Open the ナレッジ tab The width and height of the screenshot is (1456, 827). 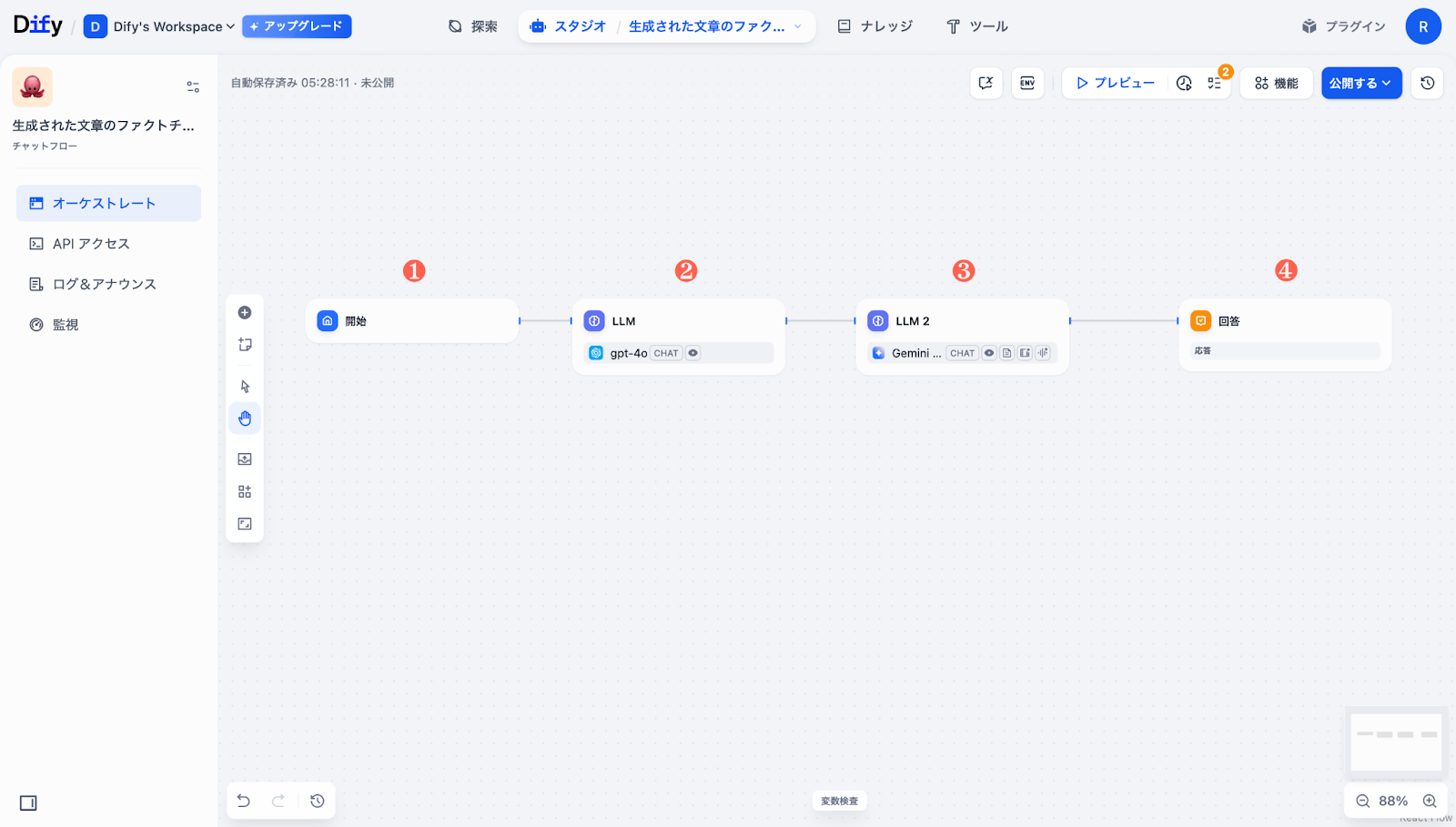[x=875, y=26]
